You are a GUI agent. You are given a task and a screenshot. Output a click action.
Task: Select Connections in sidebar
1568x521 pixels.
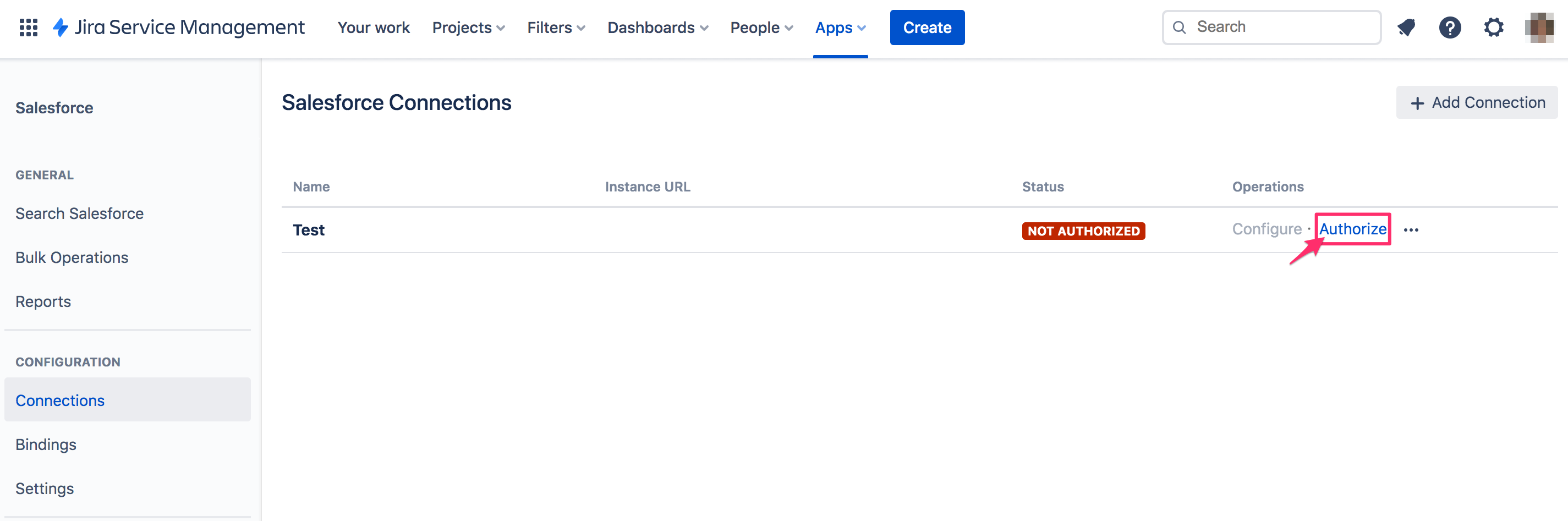[x=127, y=400]
